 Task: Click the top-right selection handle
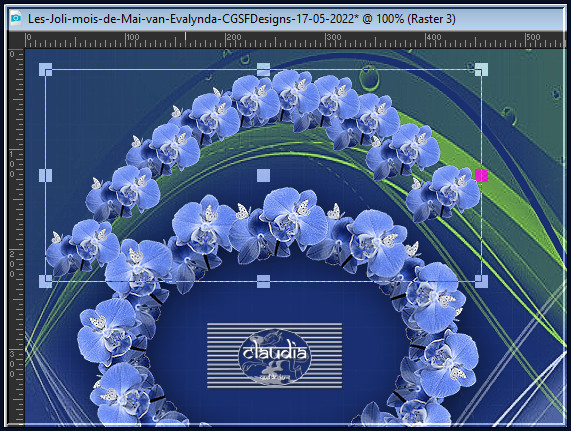click(481, 70)
